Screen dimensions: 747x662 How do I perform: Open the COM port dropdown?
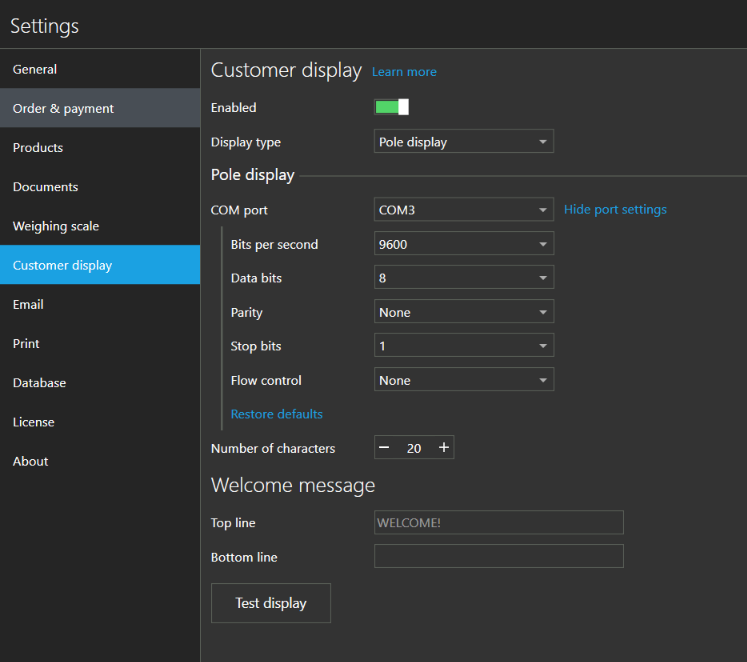[464, 210]
